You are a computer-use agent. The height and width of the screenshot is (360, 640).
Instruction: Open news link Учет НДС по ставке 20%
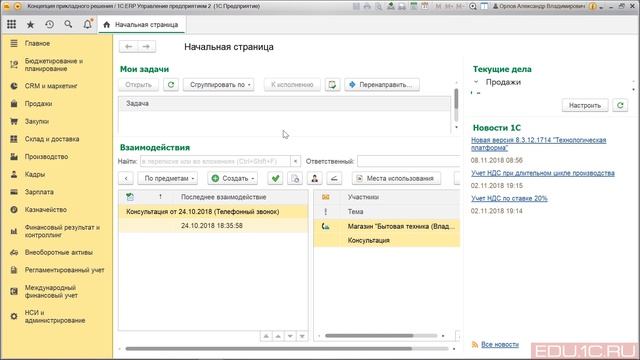509,198
